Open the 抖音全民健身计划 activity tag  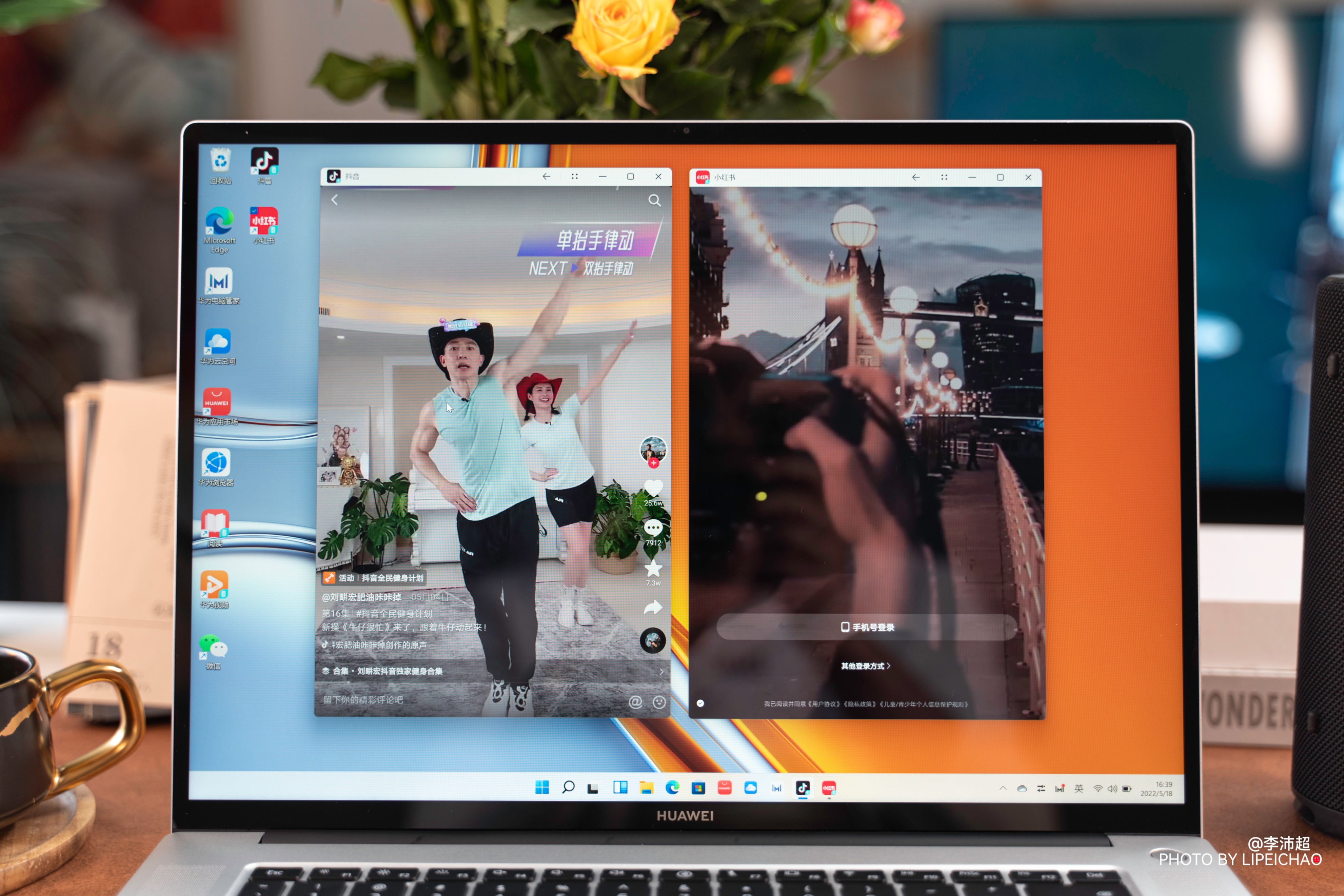[x=373, y=578]
